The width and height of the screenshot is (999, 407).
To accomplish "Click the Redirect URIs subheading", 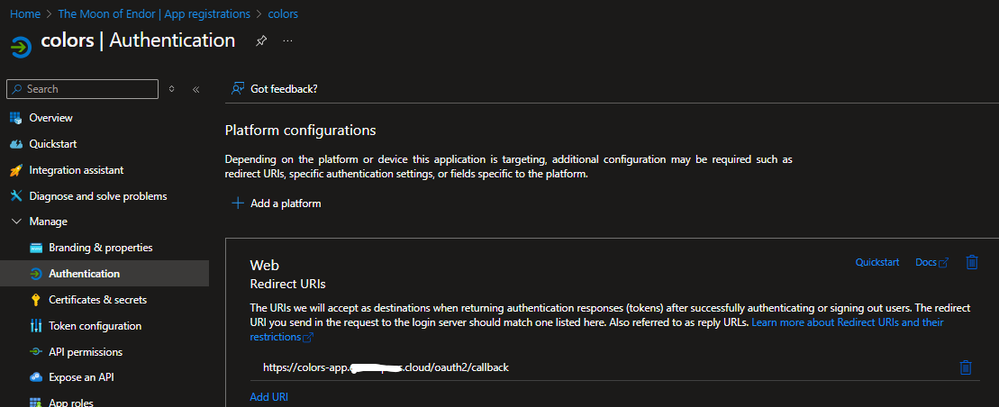I will tap(288, 283).
